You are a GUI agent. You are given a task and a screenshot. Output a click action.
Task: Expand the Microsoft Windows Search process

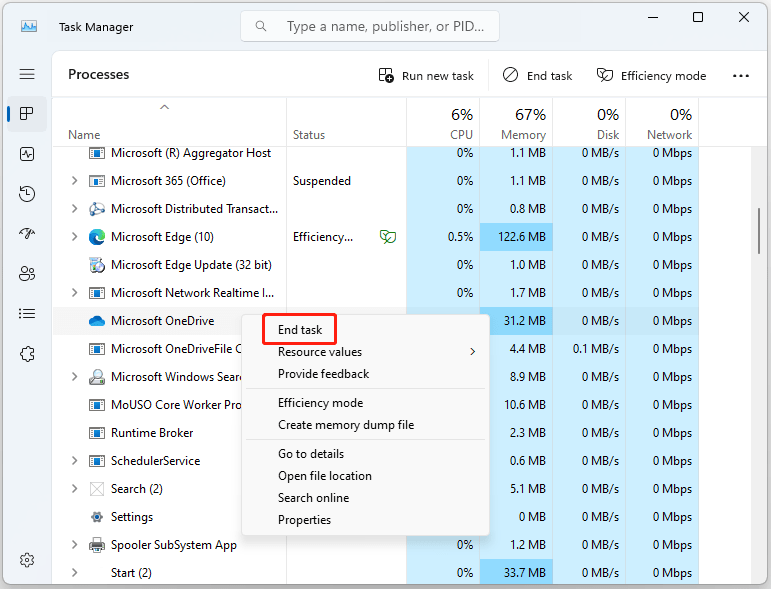point(74,377)
